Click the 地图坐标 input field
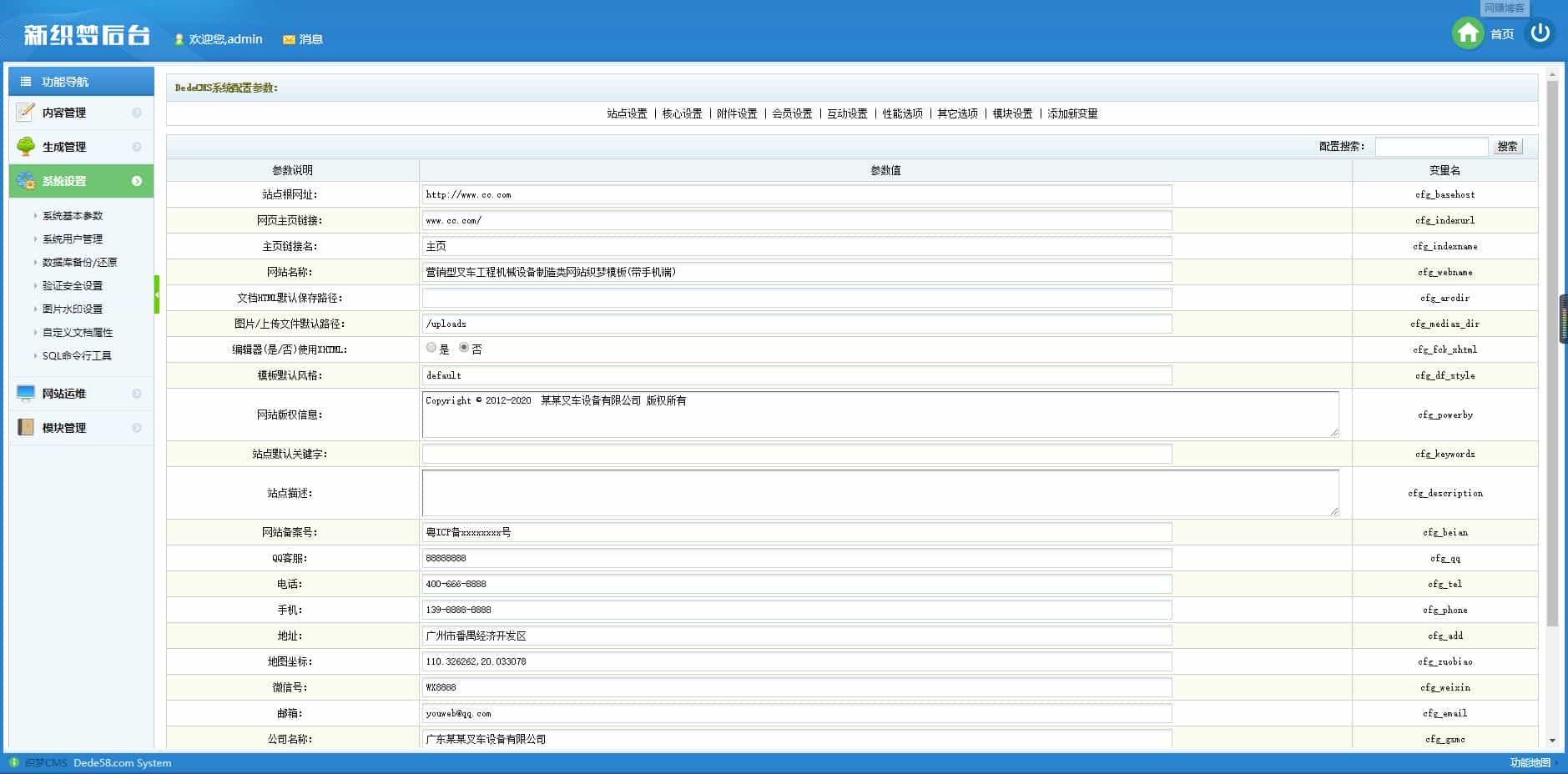 pos(797,661)
